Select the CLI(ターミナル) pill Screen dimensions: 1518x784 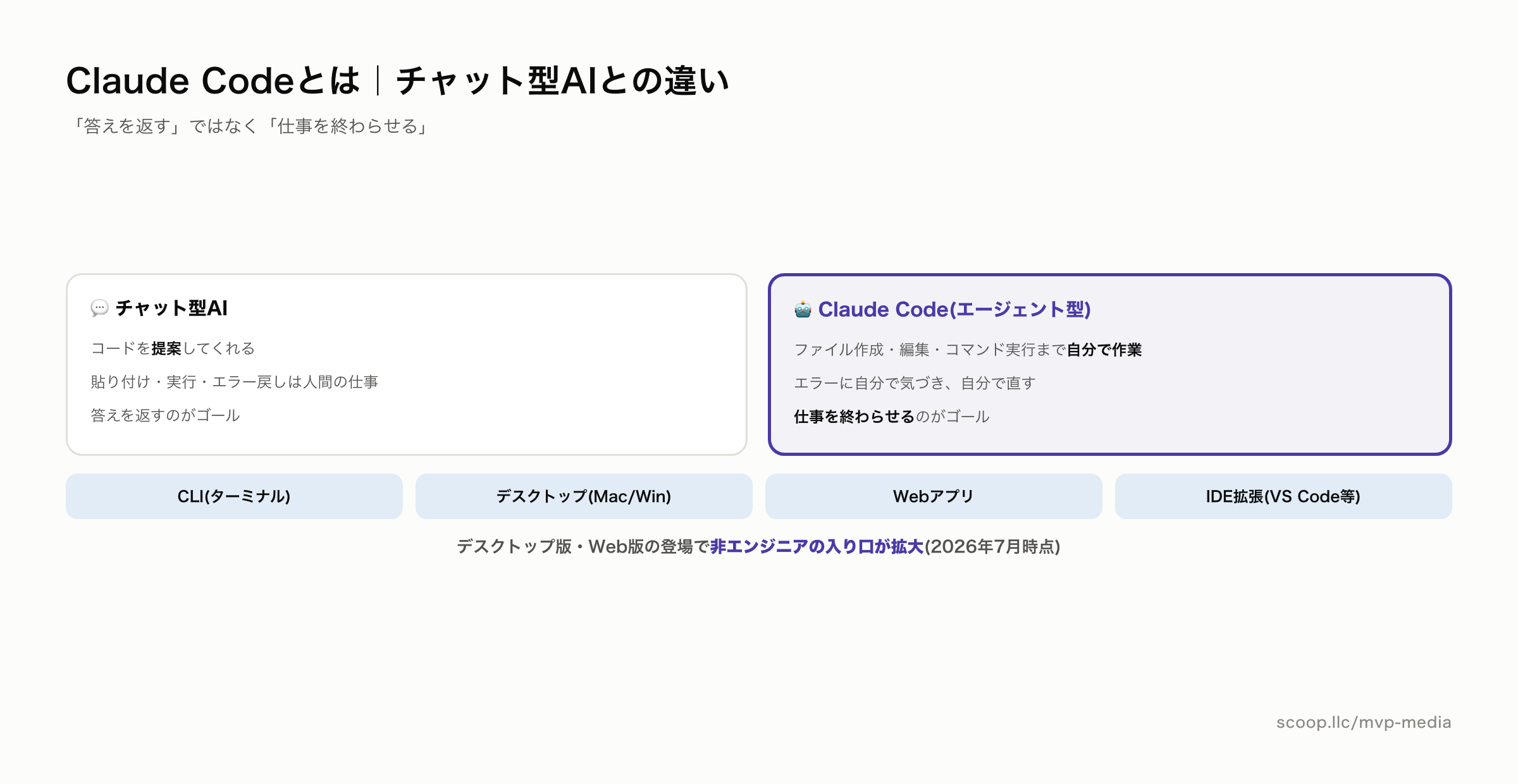[234, 496]
